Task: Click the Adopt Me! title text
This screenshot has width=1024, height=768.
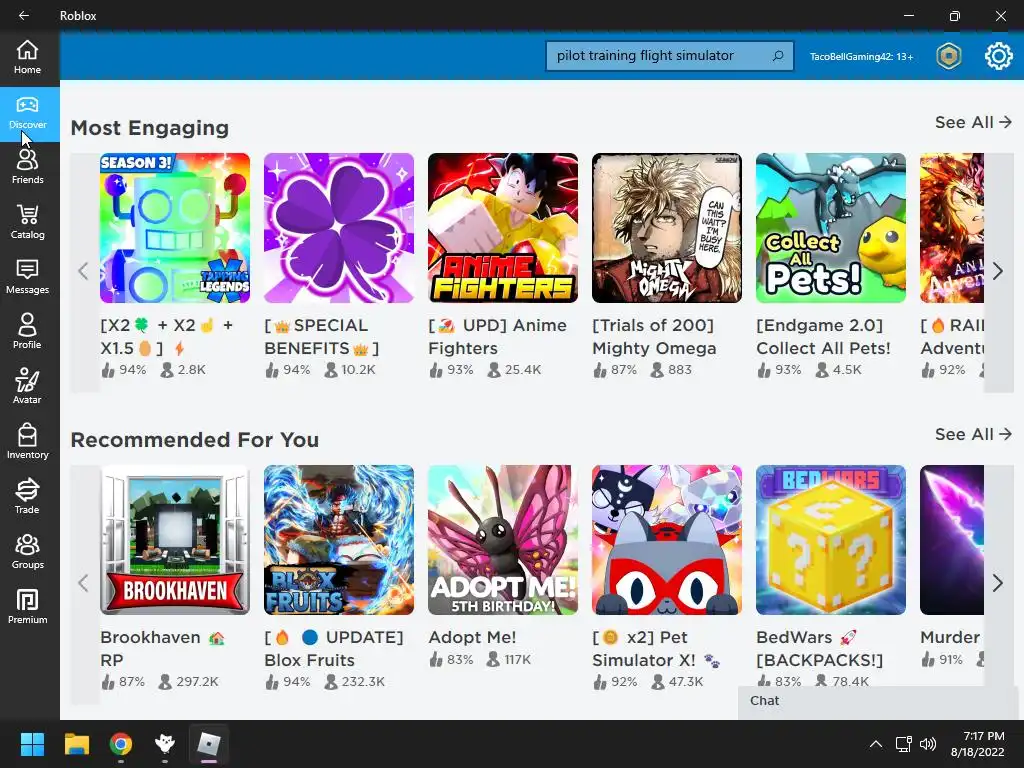Action: [472, 637]
